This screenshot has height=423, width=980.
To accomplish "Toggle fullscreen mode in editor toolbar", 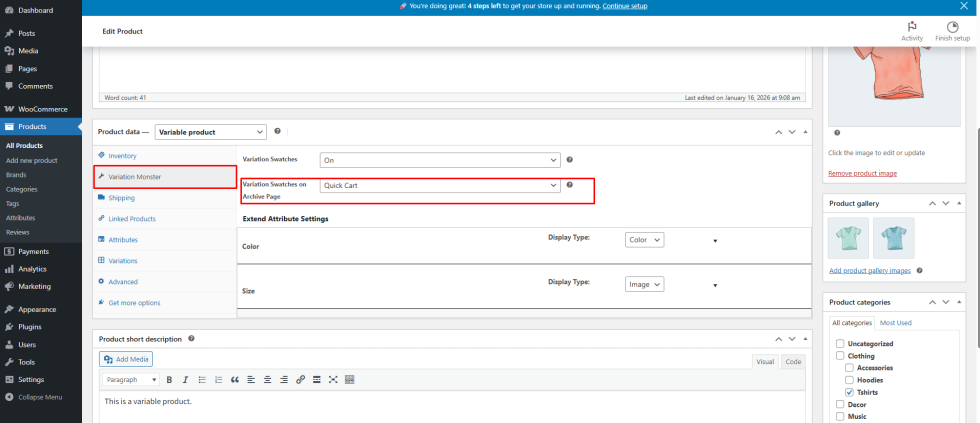I will [333, 380].
